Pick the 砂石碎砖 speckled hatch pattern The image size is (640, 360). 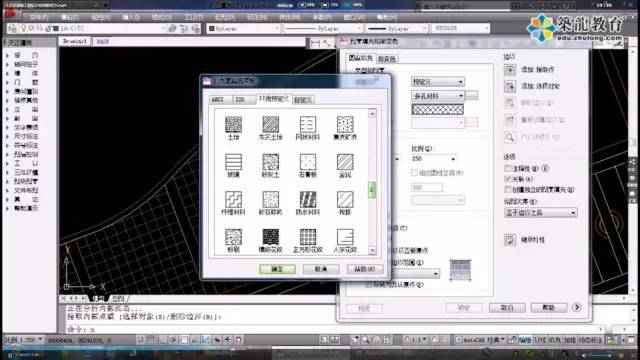click(x=271, y=200)
